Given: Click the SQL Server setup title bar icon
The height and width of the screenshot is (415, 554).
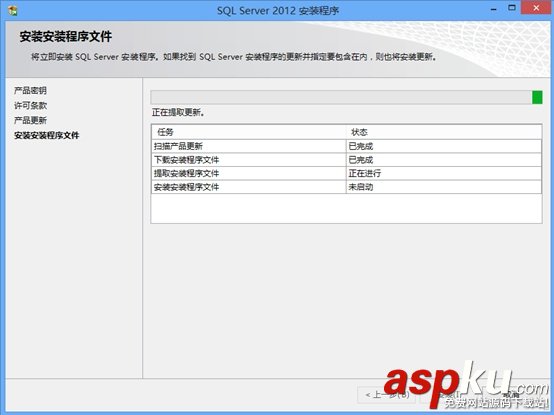Looking at the screenshot, I should point(13,10).
